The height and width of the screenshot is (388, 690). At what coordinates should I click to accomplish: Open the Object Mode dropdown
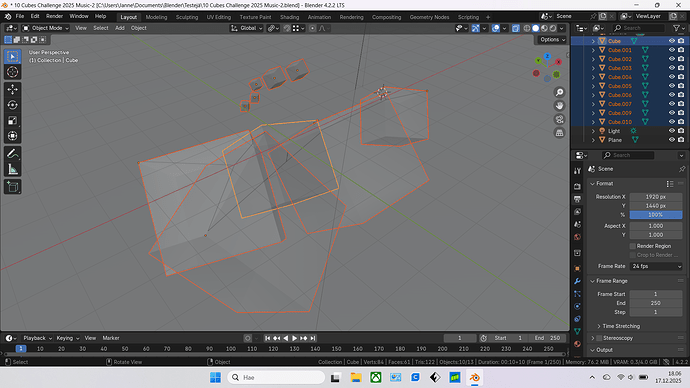click(45, 28)
